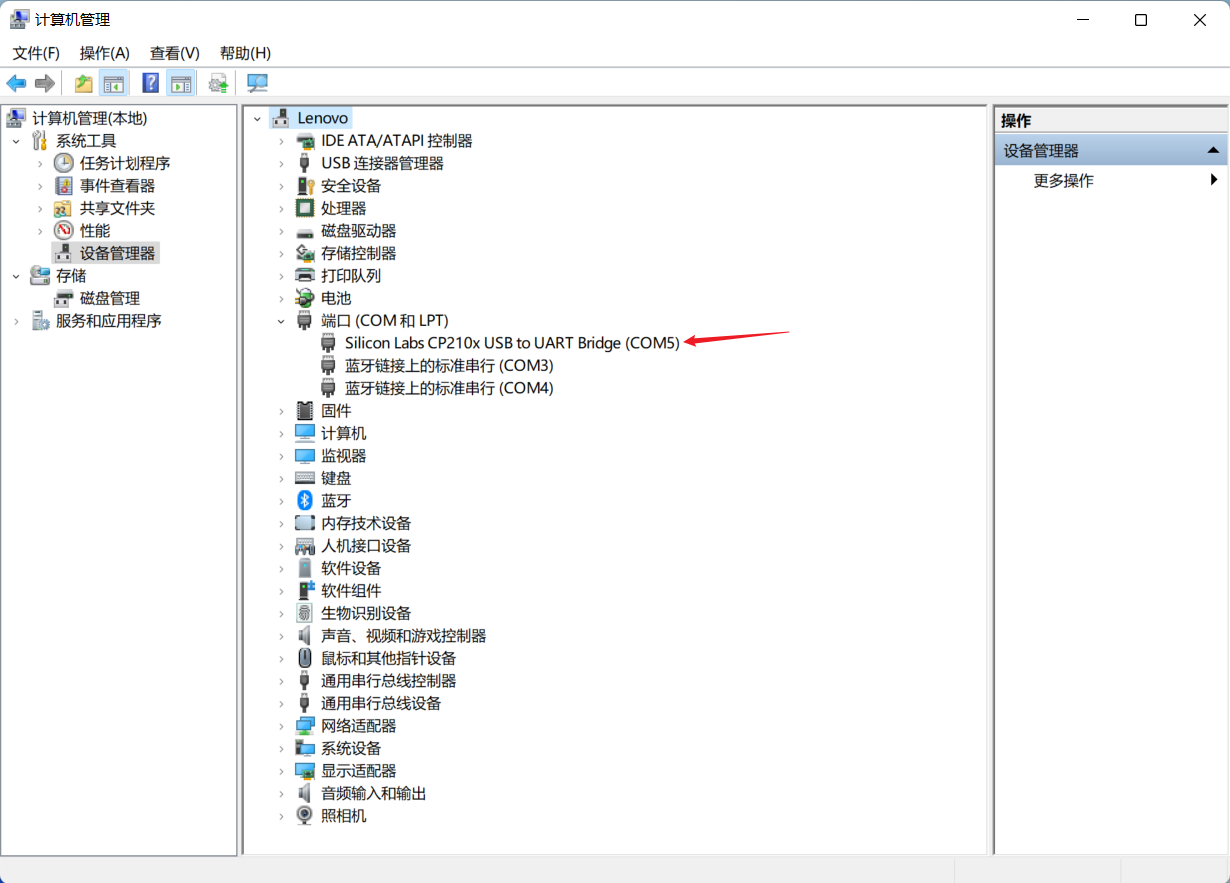Image resolution: width=1230 pixels, height=883 pixels.
Task: Click the 任务计划程序 clock icon
Action: click(63, 163)
